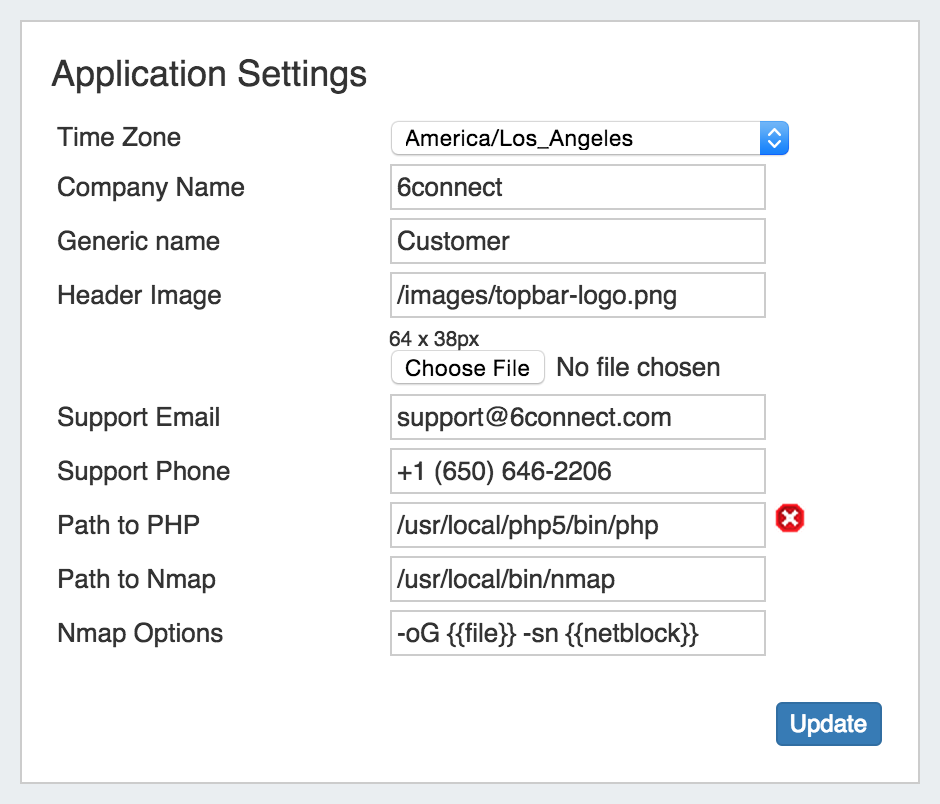The width and height of the screenshot is (940, 804).
Task: Focus the Support Phone number field
Action: (577, 471)
